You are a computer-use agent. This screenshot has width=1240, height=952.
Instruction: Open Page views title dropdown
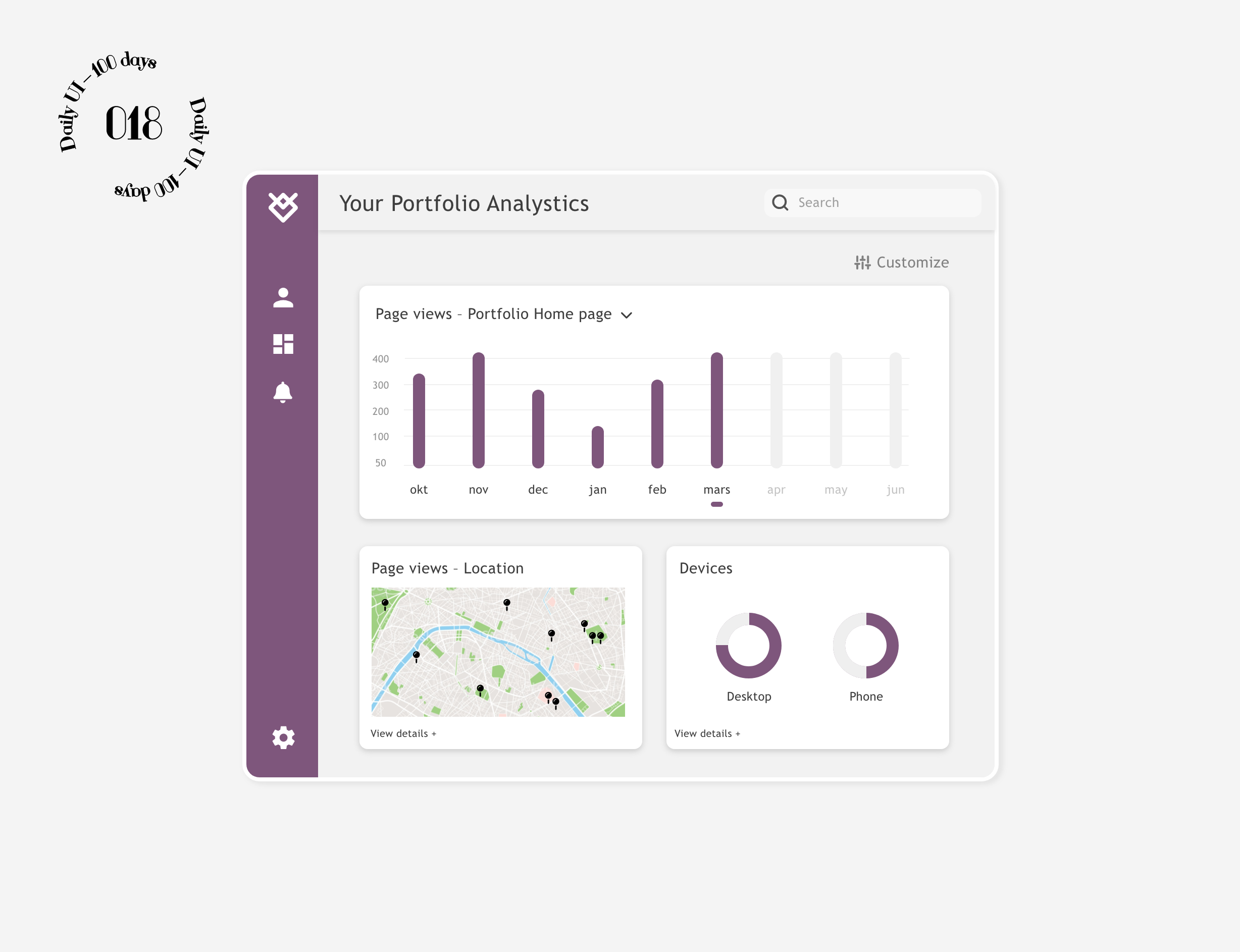493,314
